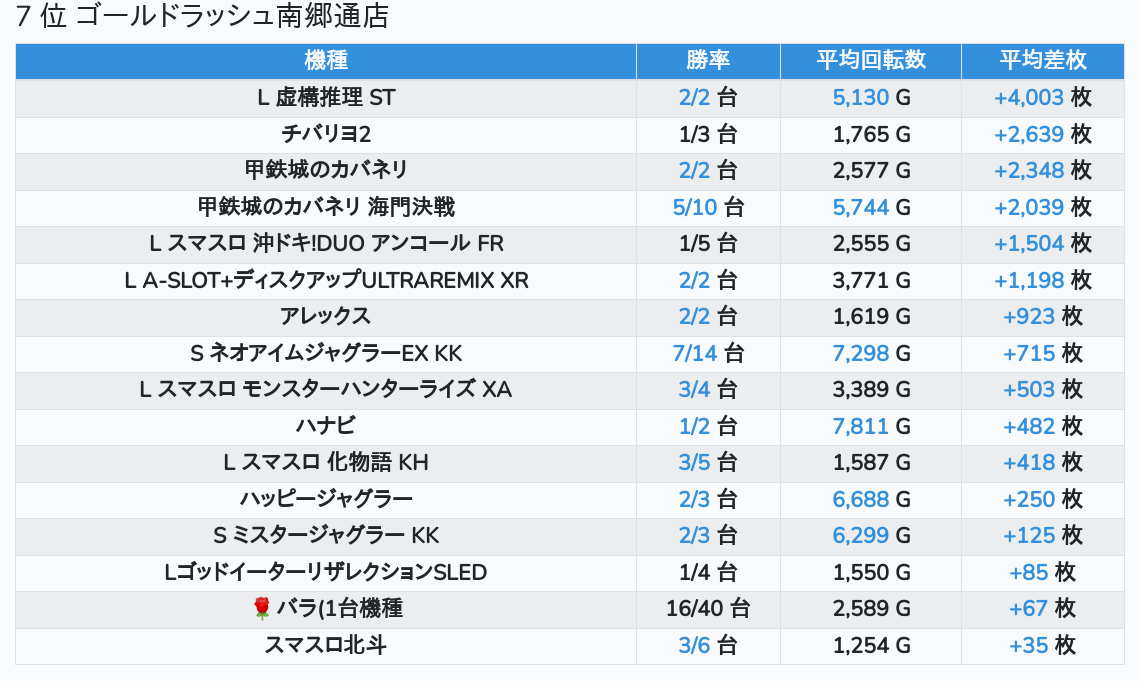Click 甲鉄城のカバネリ 海門決戦 machine name
The width and height of the screenshot is (1140, 681).
[325, 207]
